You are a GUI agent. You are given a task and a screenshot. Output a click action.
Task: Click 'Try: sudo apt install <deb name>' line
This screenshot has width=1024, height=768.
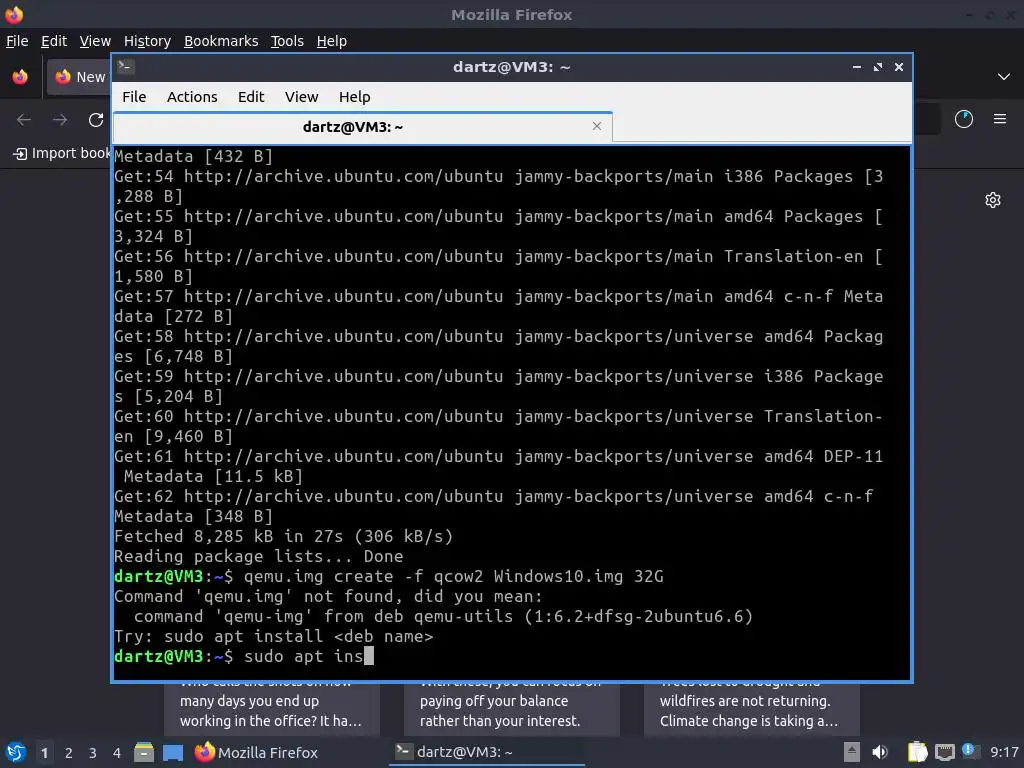(274, 637)
